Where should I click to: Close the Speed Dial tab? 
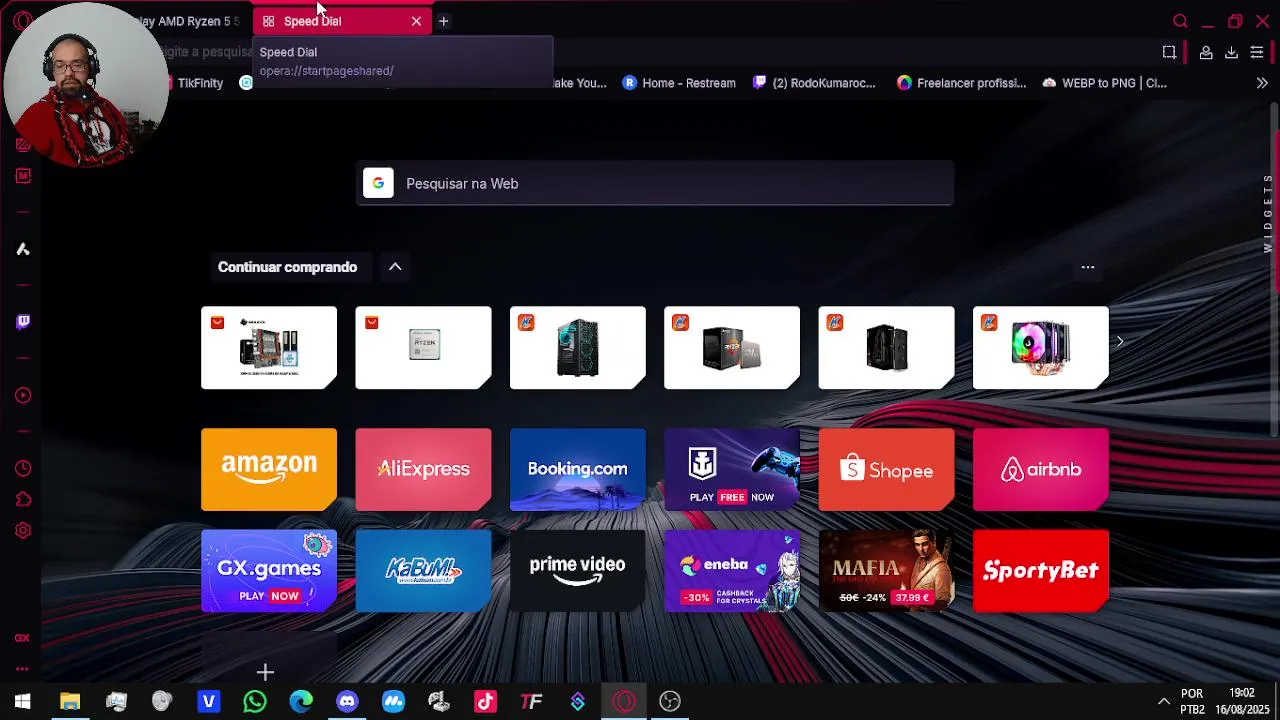(x=416, y=21)
